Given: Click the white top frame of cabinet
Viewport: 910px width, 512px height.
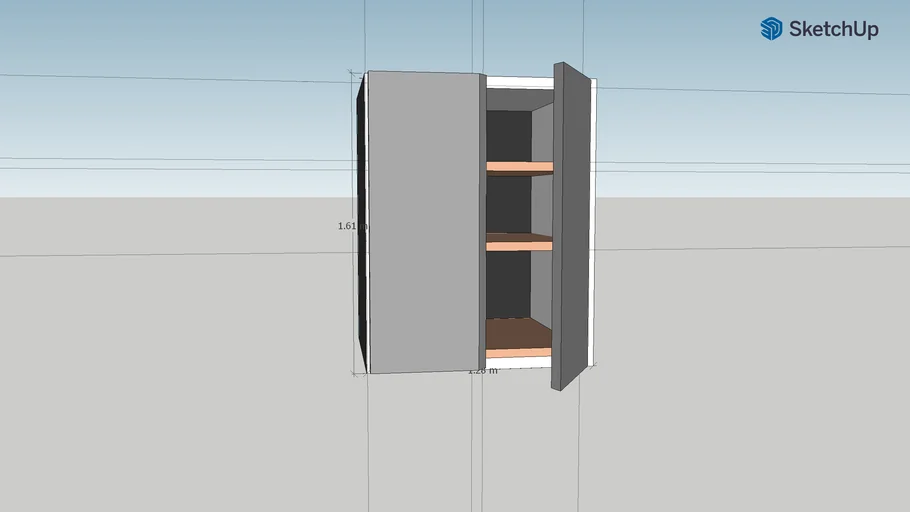Looking at the screenshot, I should (520, 79).
